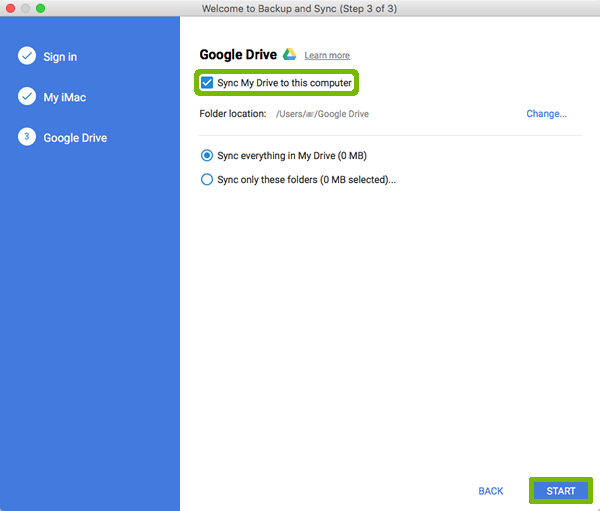Click the folder path /Users/.../Google Drive
Viewport: 600px width, 511px height.
(x=322, y=114)
